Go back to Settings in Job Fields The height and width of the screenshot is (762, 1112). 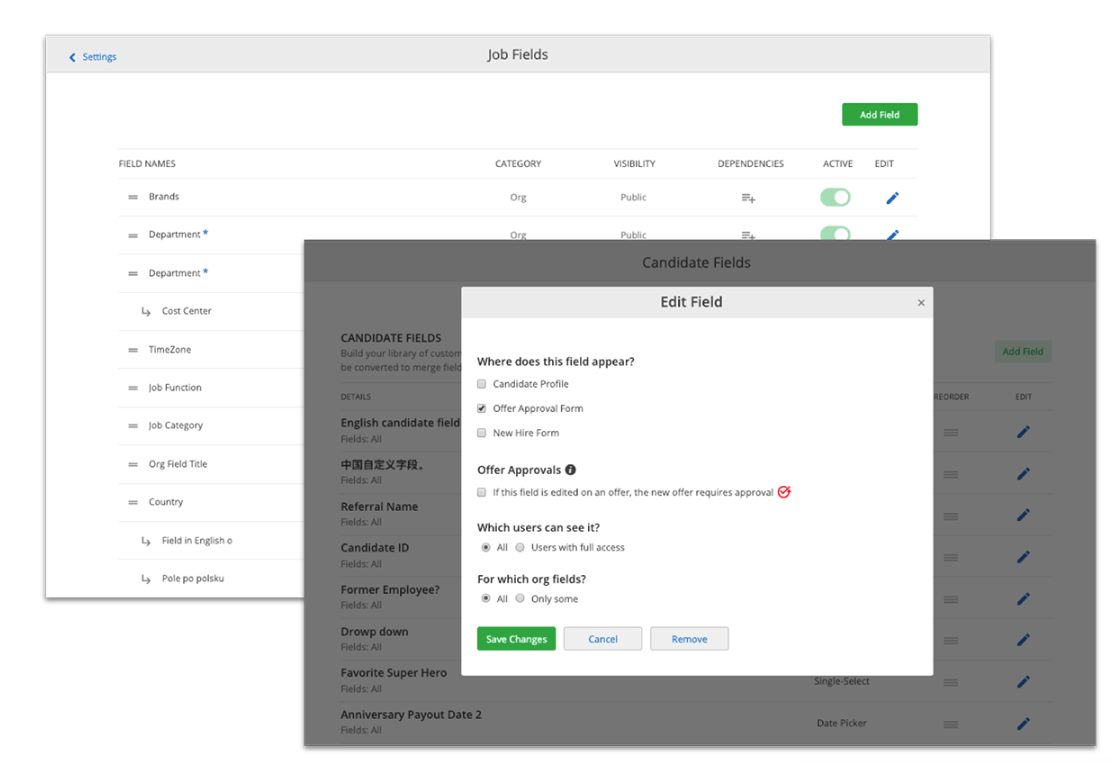pyautogui.click(x=93, y=57)
